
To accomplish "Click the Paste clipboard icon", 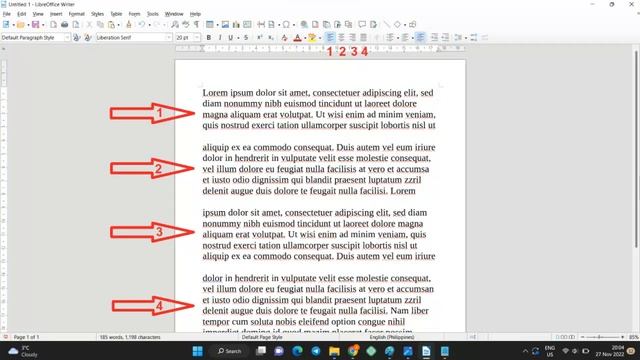I will tap(111, 25).
